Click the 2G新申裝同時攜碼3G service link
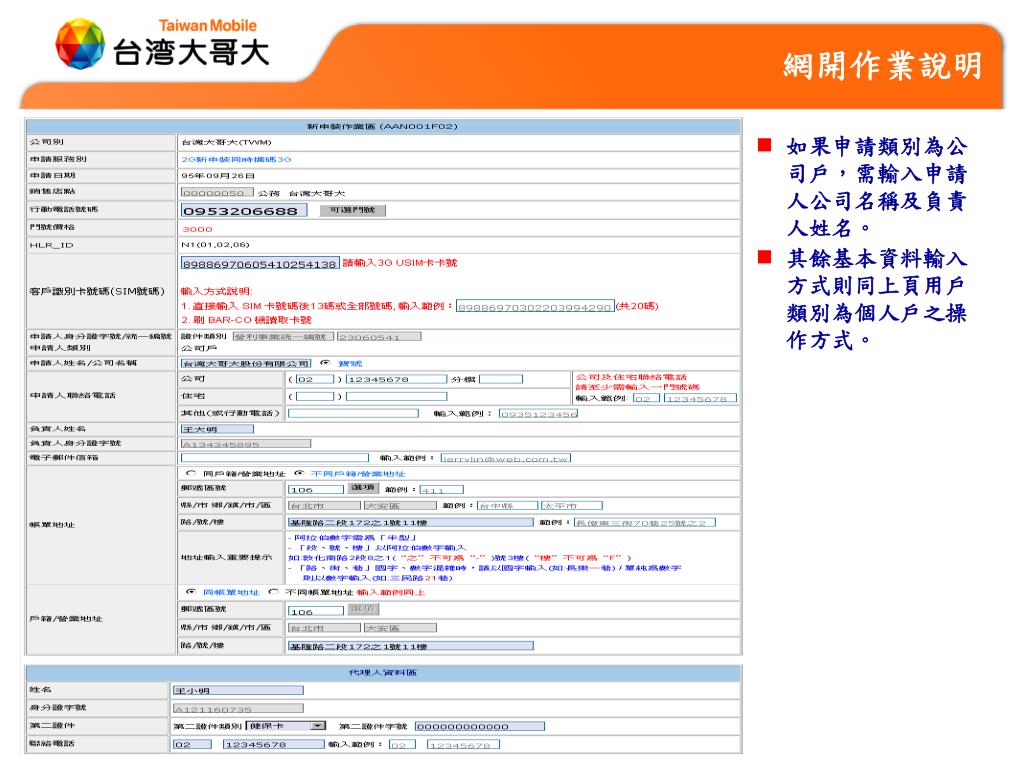Viewport: 1024px width, 768px height. point(236,159)
